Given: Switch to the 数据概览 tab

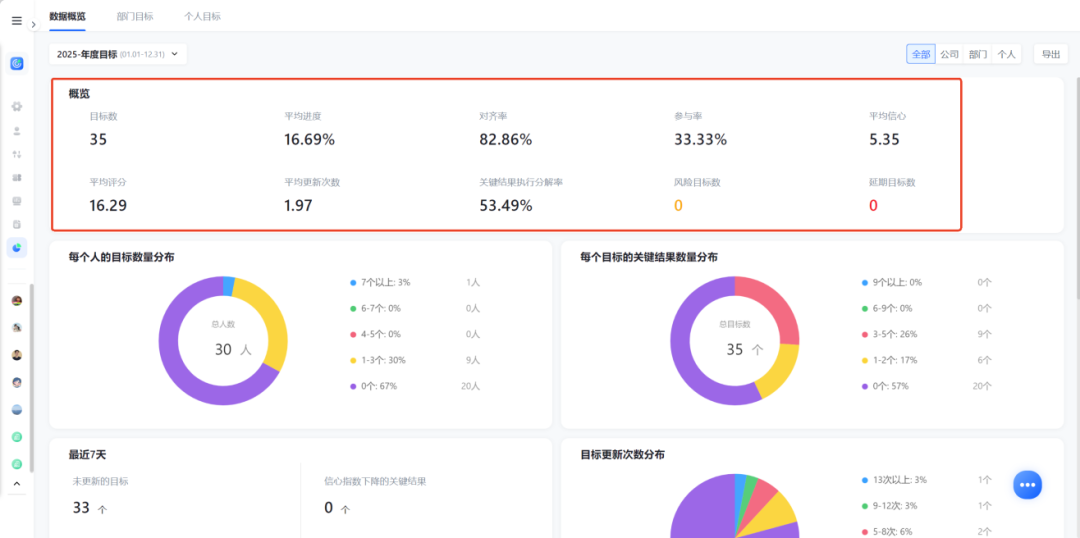Looking at the screenshot, I should pyautogui.click(x=68, y=16).
